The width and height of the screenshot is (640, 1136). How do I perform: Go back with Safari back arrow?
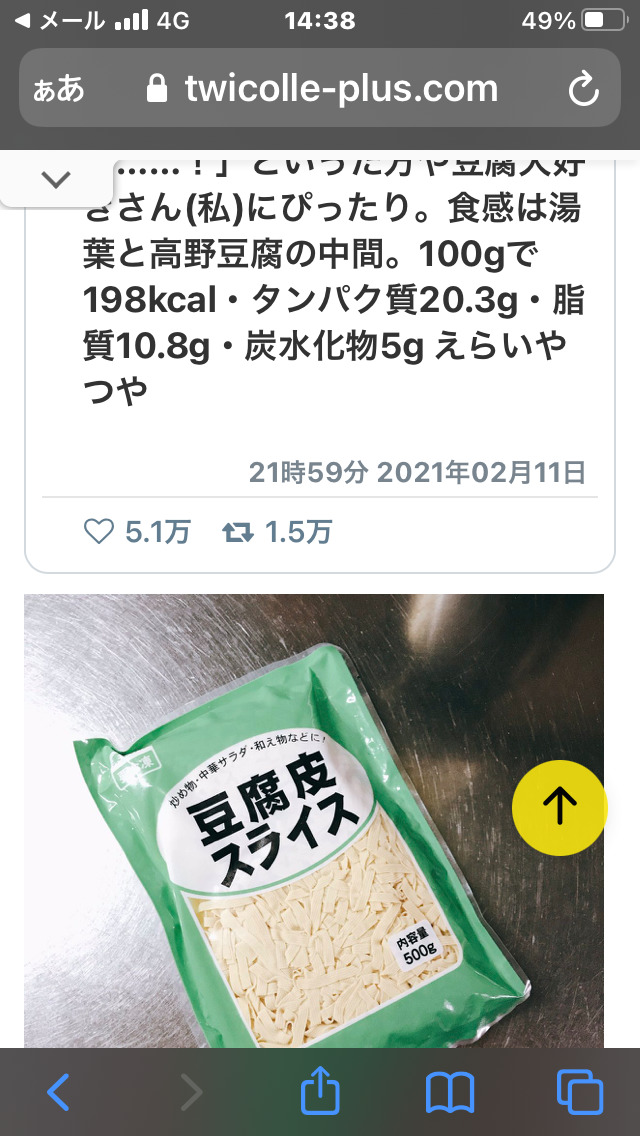click(x=58, y=1092)
